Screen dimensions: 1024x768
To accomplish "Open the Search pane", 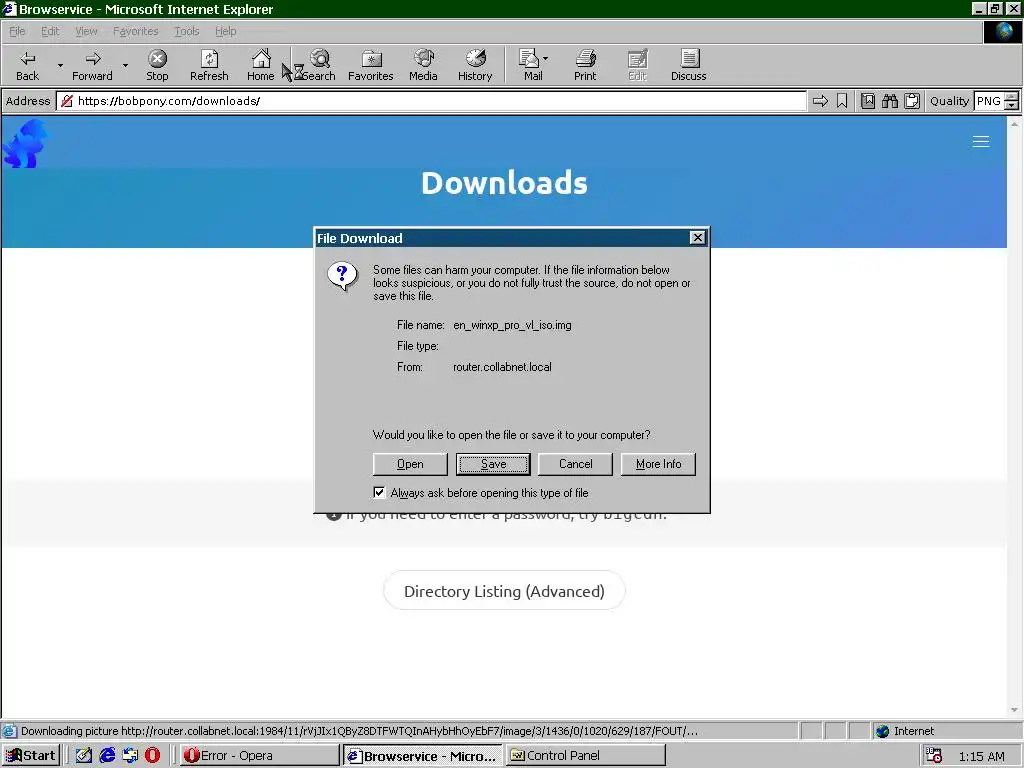I will [x=319, y=65].
